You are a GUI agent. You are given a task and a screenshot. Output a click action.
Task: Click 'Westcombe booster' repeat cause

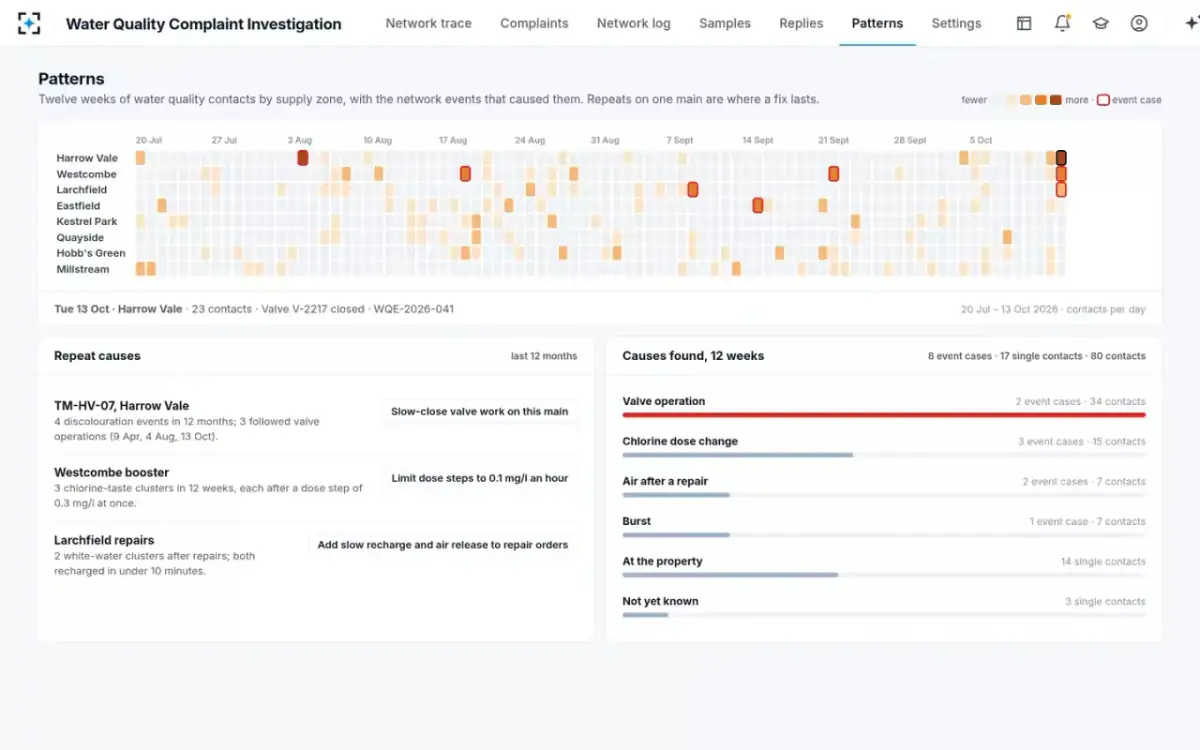[x=111, y=472]
